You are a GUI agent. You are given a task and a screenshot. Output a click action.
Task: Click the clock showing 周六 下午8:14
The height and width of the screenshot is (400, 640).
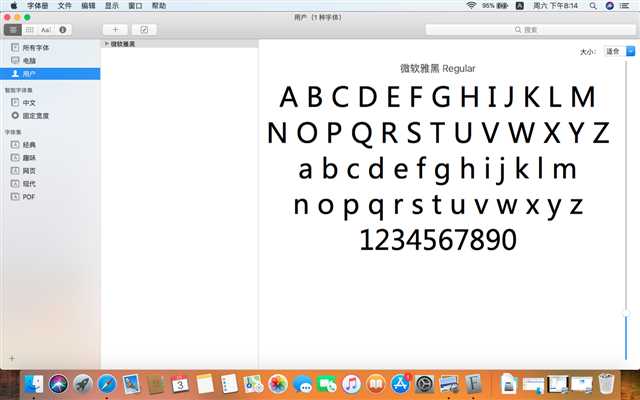tap(556, 6)
